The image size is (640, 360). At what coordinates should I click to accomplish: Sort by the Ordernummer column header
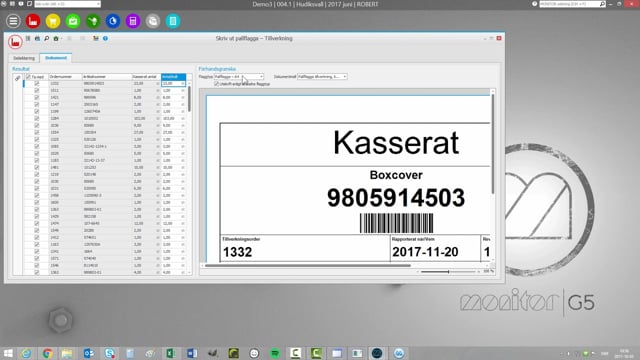65,77
